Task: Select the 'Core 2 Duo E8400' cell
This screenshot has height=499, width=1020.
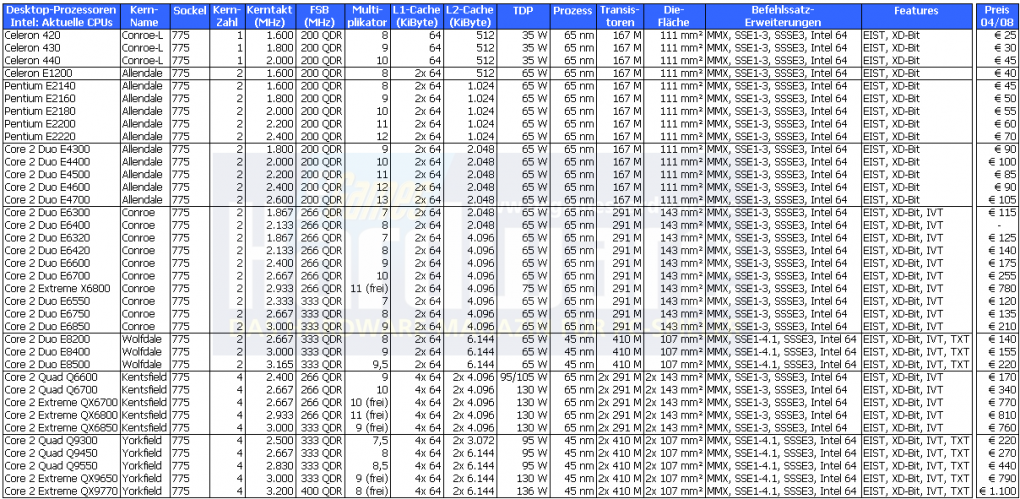Action: tap(62, 352)
